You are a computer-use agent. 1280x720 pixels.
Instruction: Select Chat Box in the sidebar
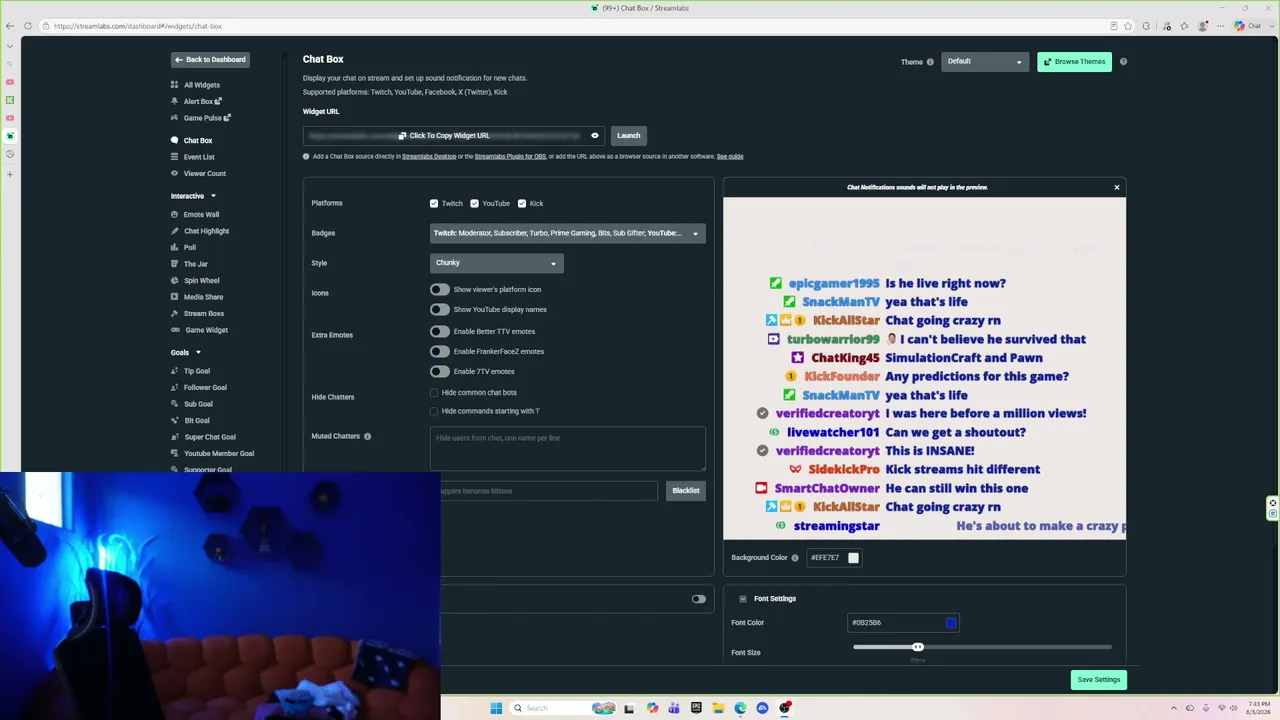point(198,141)
